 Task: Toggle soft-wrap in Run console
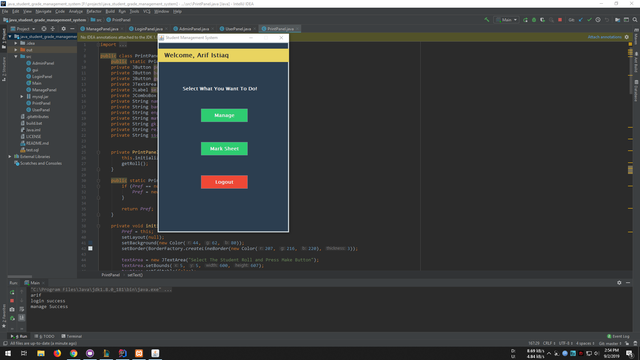click(x=22, y=309)
